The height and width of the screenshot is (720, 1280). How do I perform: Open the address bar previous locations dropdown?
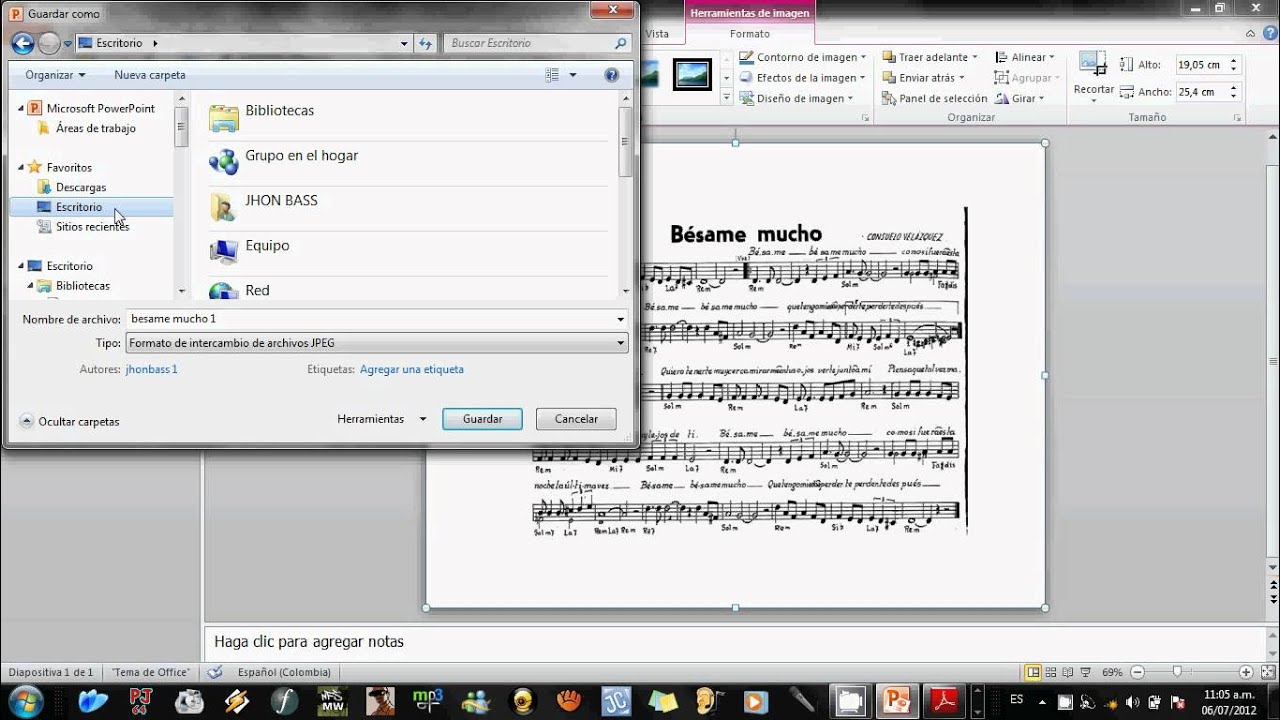(404, 43)
